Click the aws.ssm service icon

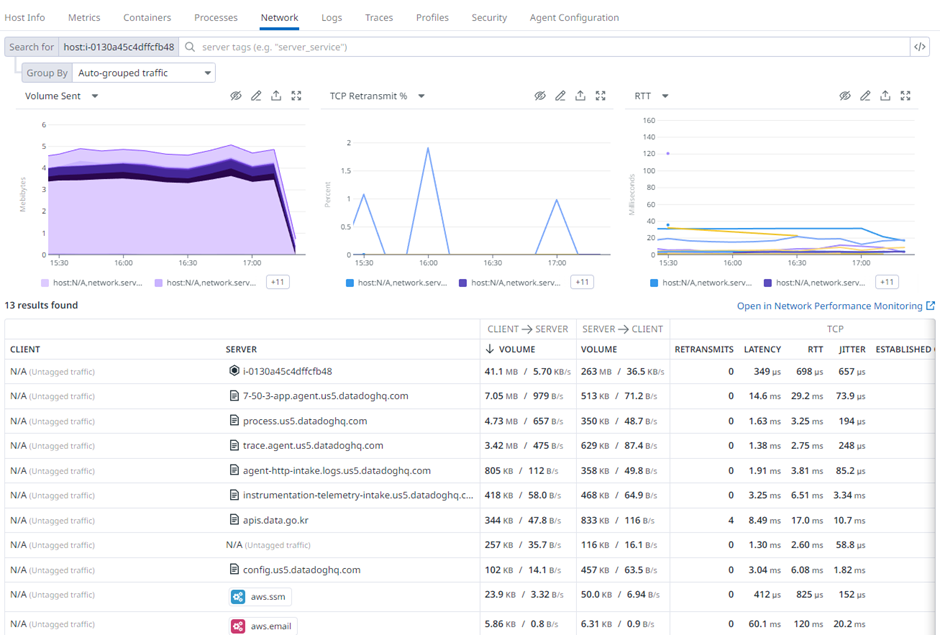tap(238, 597)
